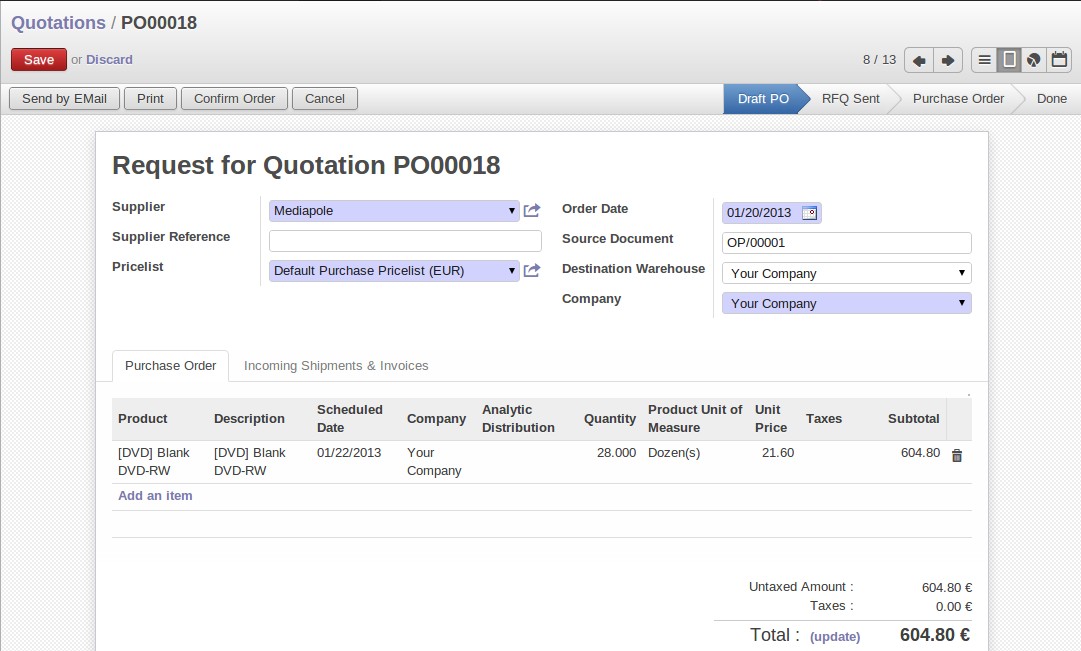Go to the previous record arrow
Screen dimensions: 1081x651
[x=918, y=60]
